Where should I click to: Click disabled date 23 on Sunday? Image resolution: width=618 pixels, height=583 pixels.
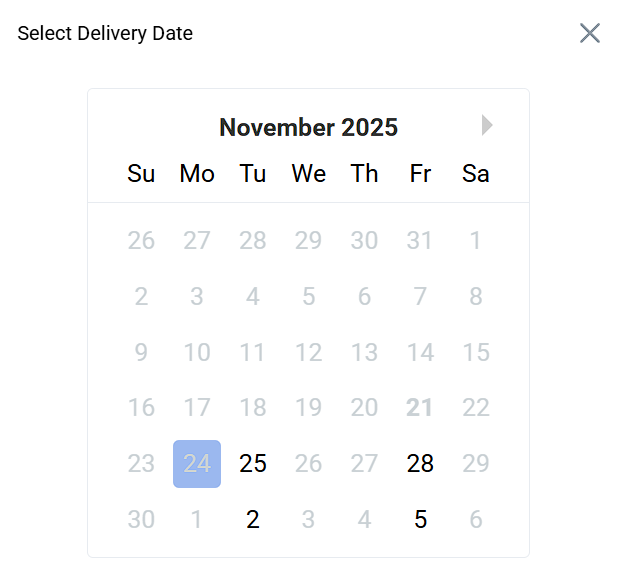[141, 464]
